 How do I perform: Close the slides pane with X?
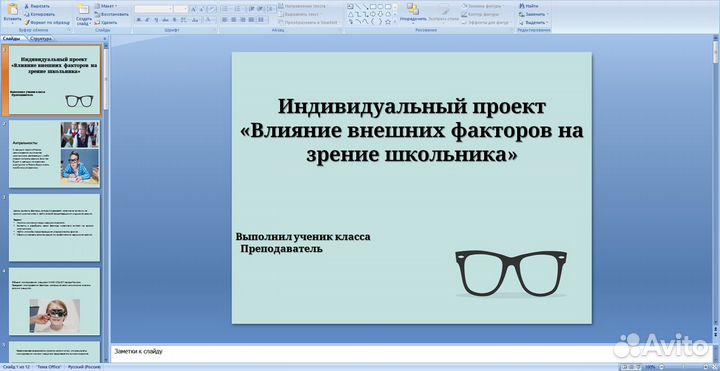click(x=104, y=39)
